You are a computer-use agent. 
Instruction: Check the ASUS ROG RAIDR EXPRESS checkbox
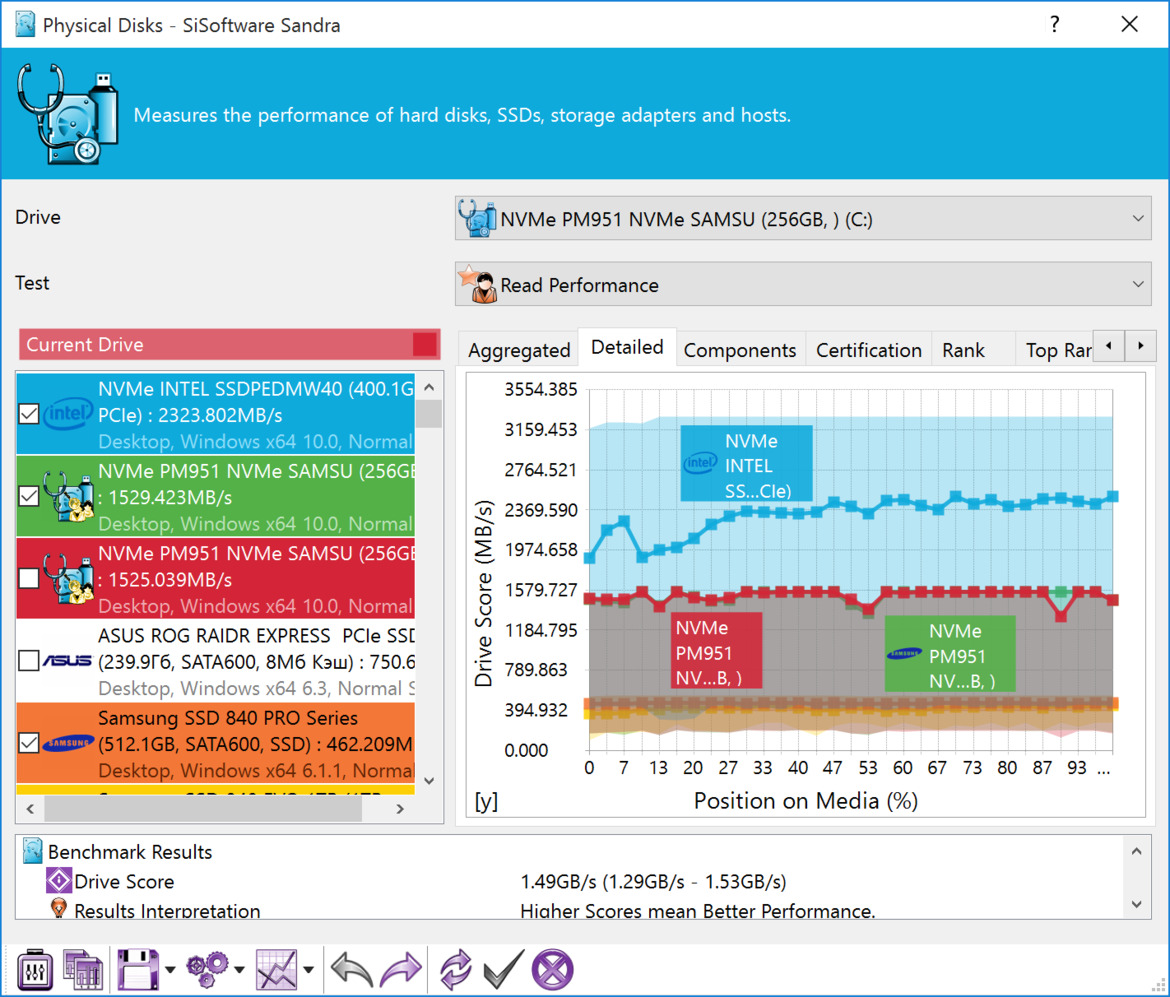pos(28,660)
